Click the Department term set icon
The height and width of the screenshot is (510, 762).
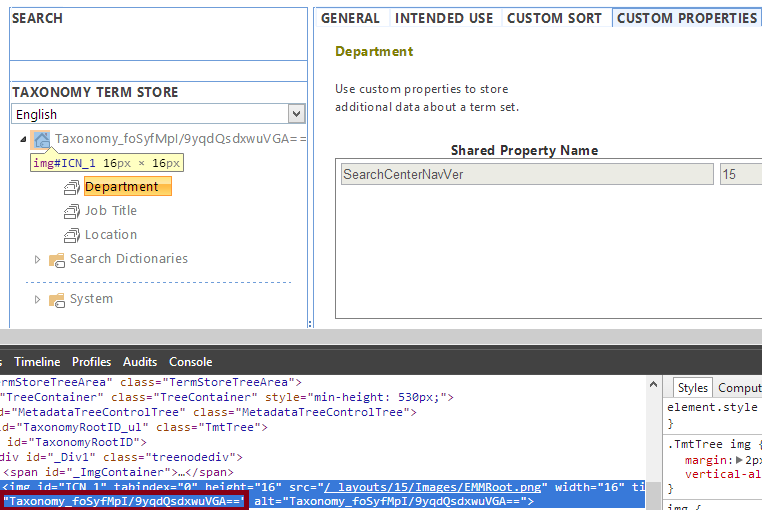coord(72,187)
